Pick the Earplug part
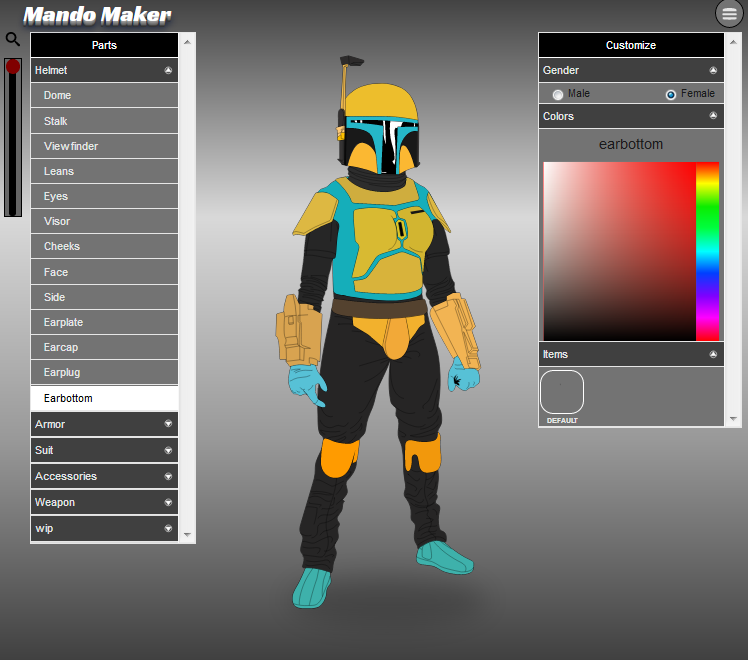This screenshot has height=660, width=748. (104, 372)
